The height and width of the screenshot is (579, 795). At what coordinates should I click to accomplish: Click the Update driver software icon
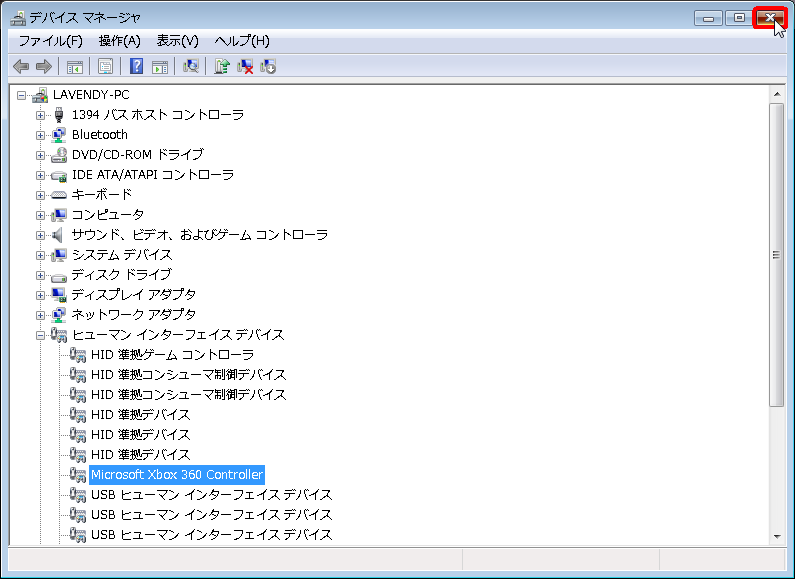[x=222, y=66]
